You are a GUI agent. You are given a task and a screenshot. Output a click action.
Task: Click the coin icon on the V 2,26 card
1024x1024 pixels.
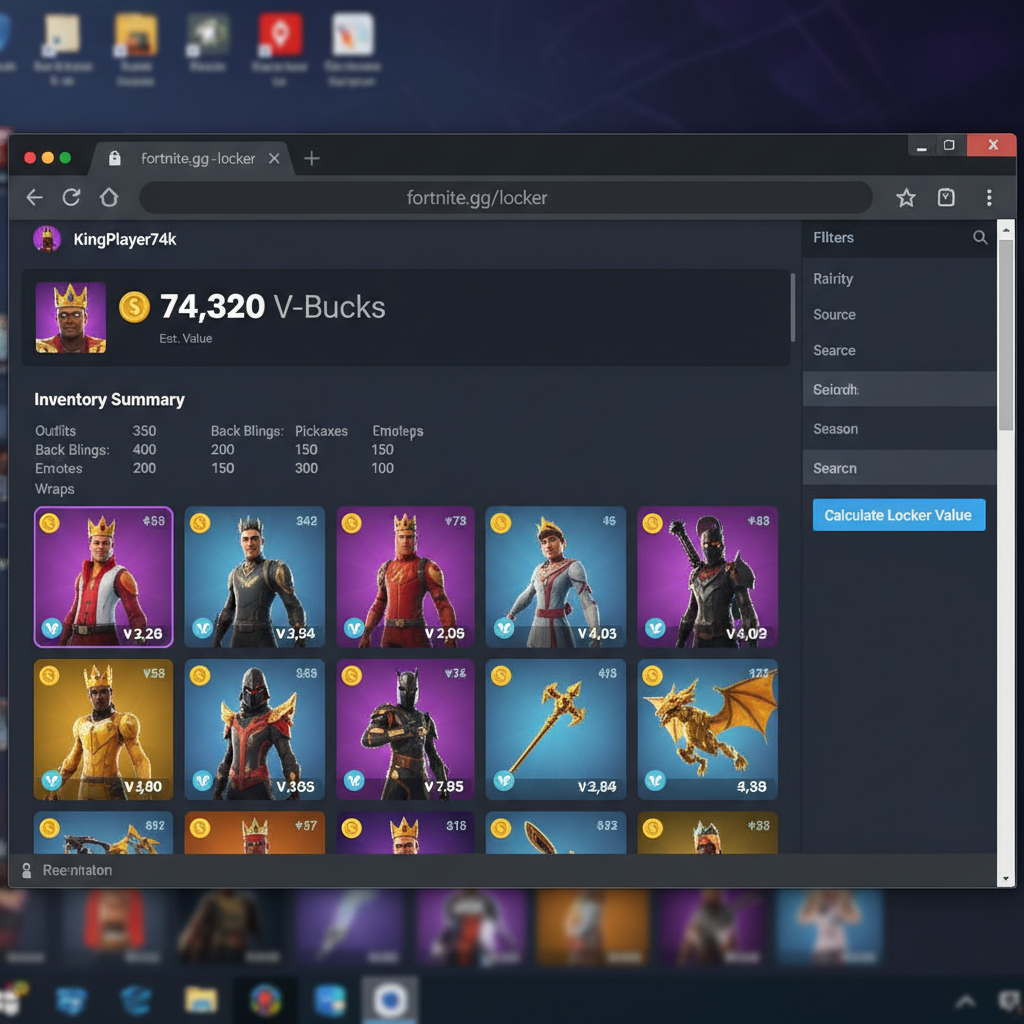(x=50, y=523)
